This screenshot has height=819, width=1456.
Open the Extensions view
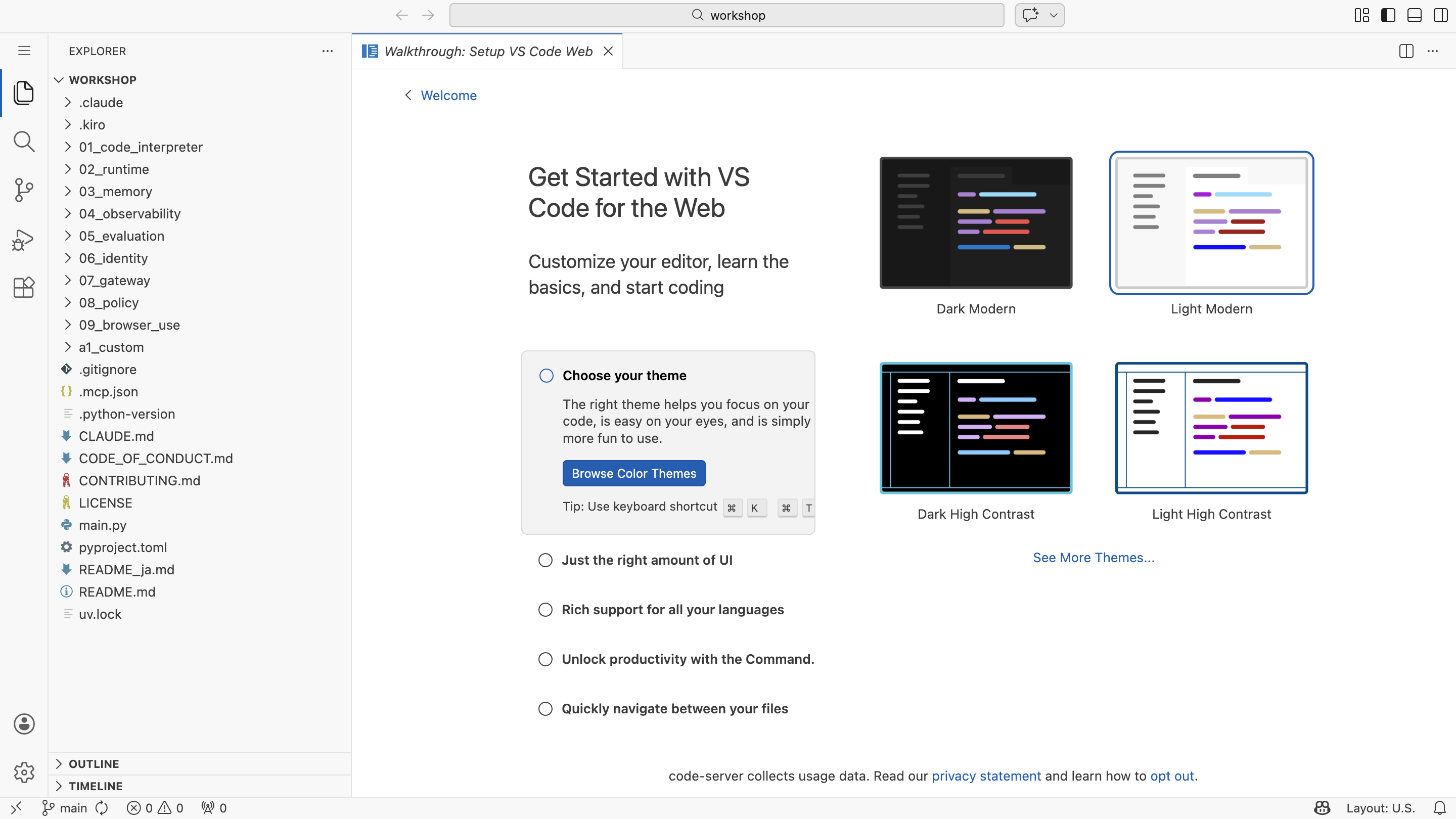(24, 288)
